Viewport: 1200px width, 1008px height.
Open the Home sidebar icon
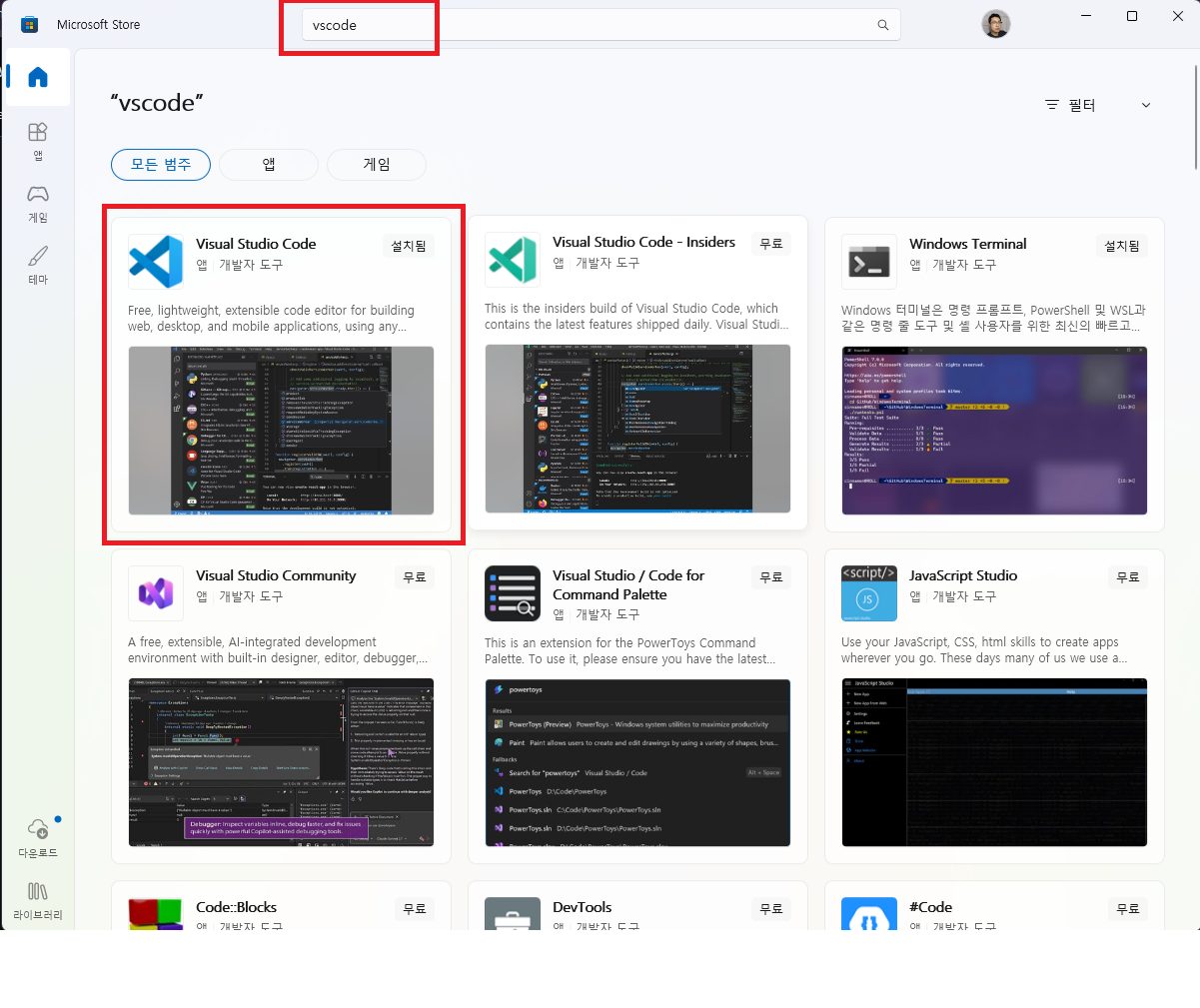38,77
